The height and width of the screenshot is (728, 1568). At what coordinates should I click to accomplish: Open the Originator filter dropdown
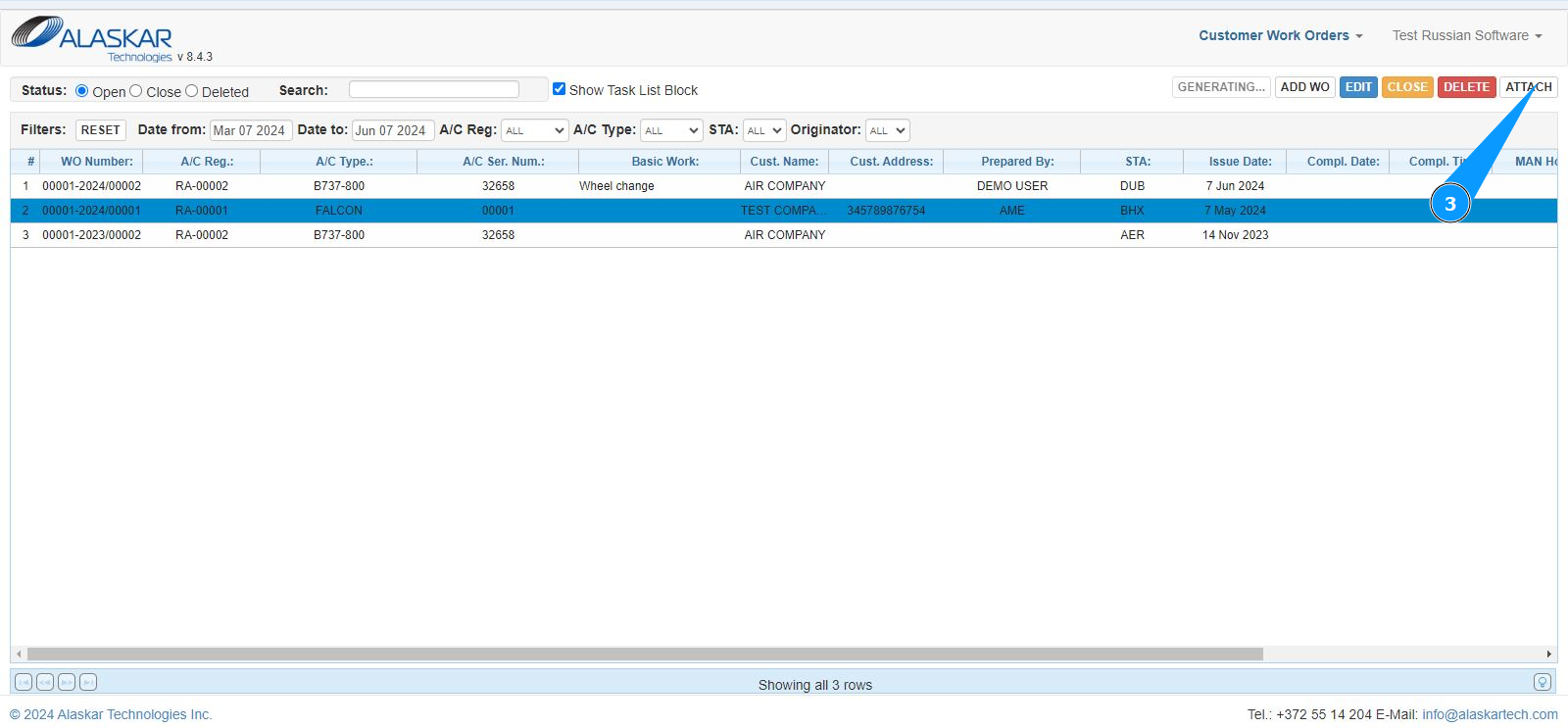(888, 130)
